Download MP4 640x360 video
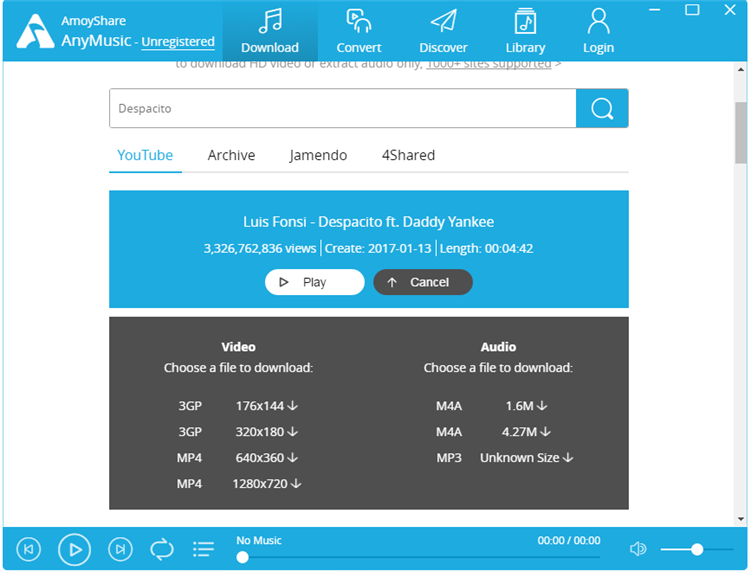750x571 pixels. coord(267,458)
